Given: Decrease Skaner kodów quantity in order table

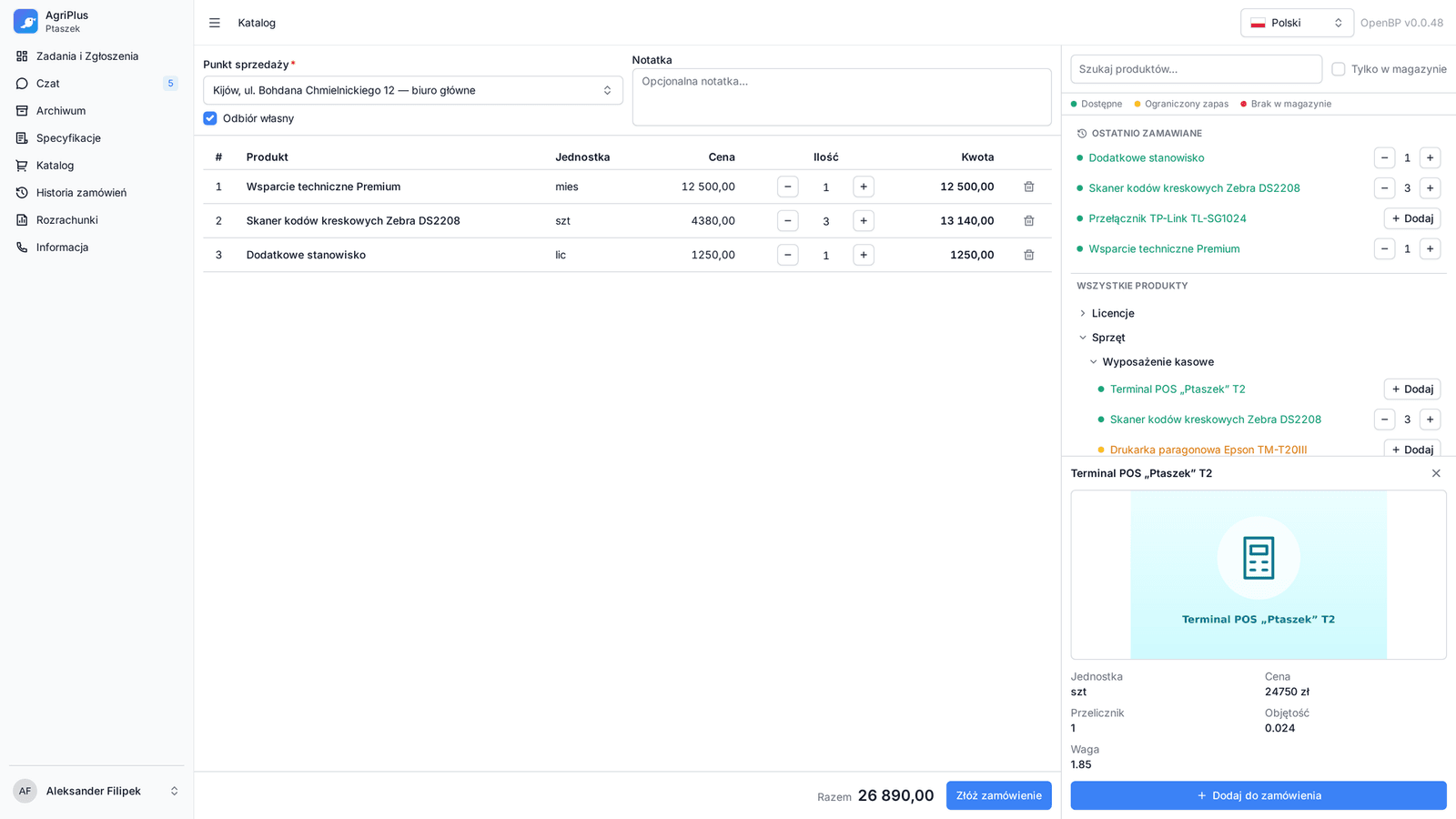Looking at the screenshot, I should [x=788, y=221].
